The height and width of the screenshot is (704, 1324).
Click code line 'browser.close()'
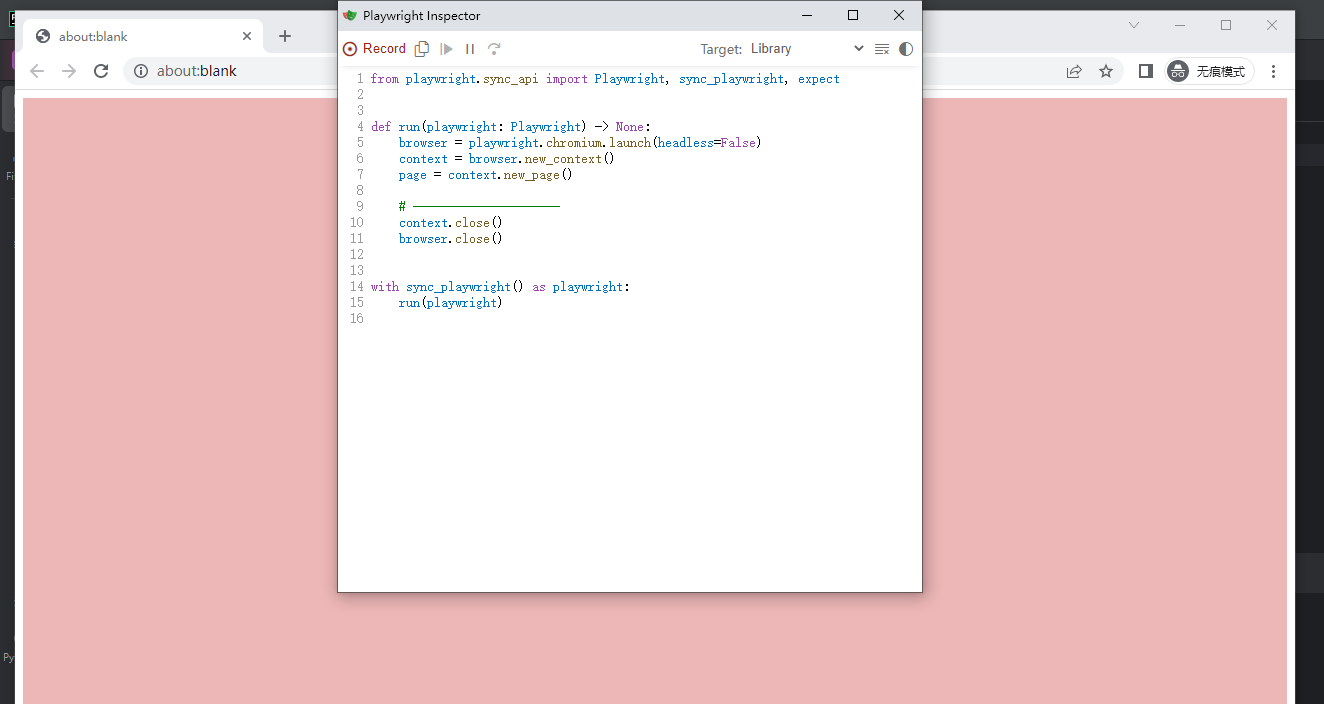pos(450,239)
